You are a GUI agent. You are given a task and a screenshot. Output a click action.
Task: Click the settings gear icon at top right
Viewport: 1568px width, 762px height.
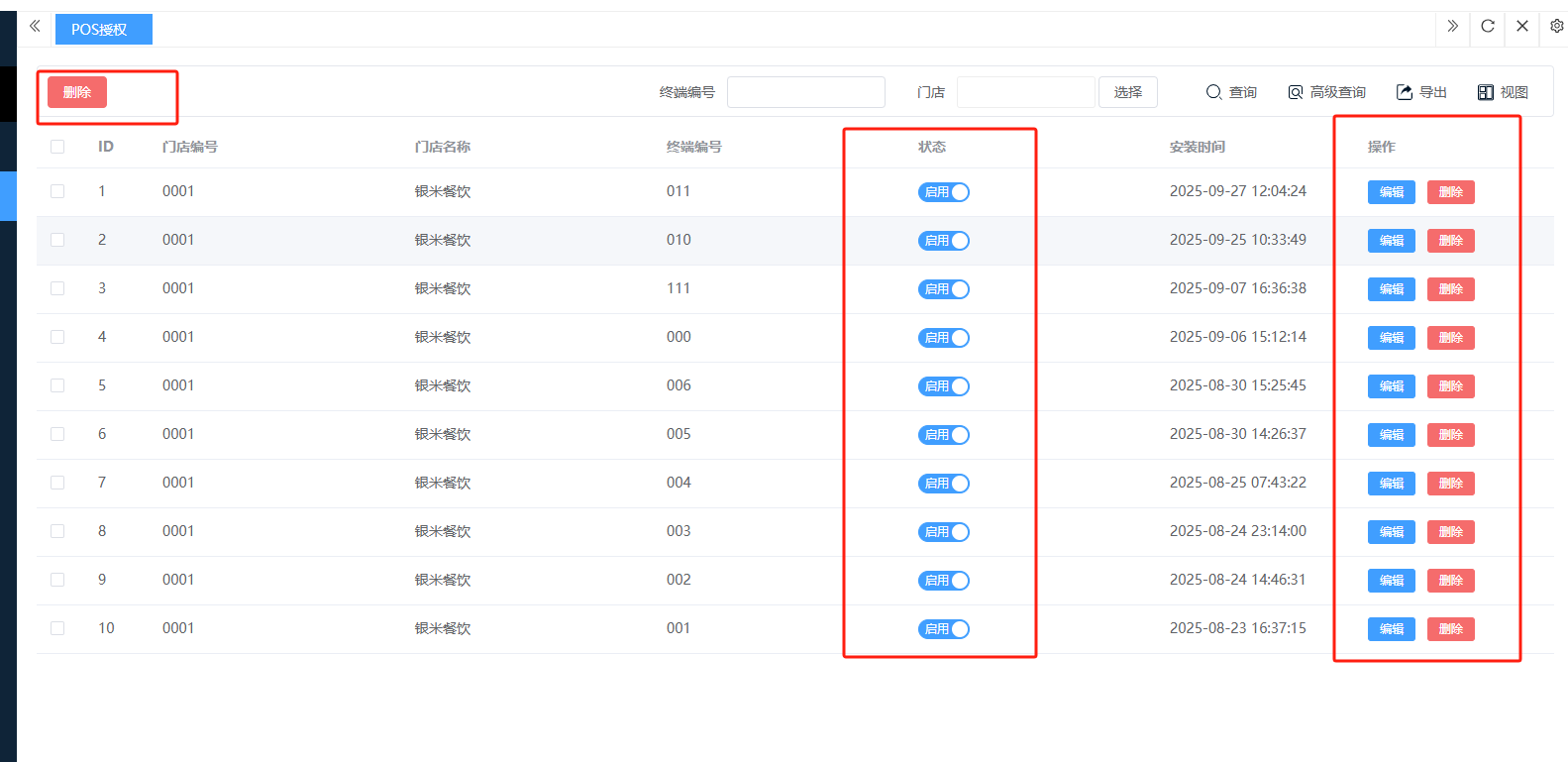coord(1556,27)
